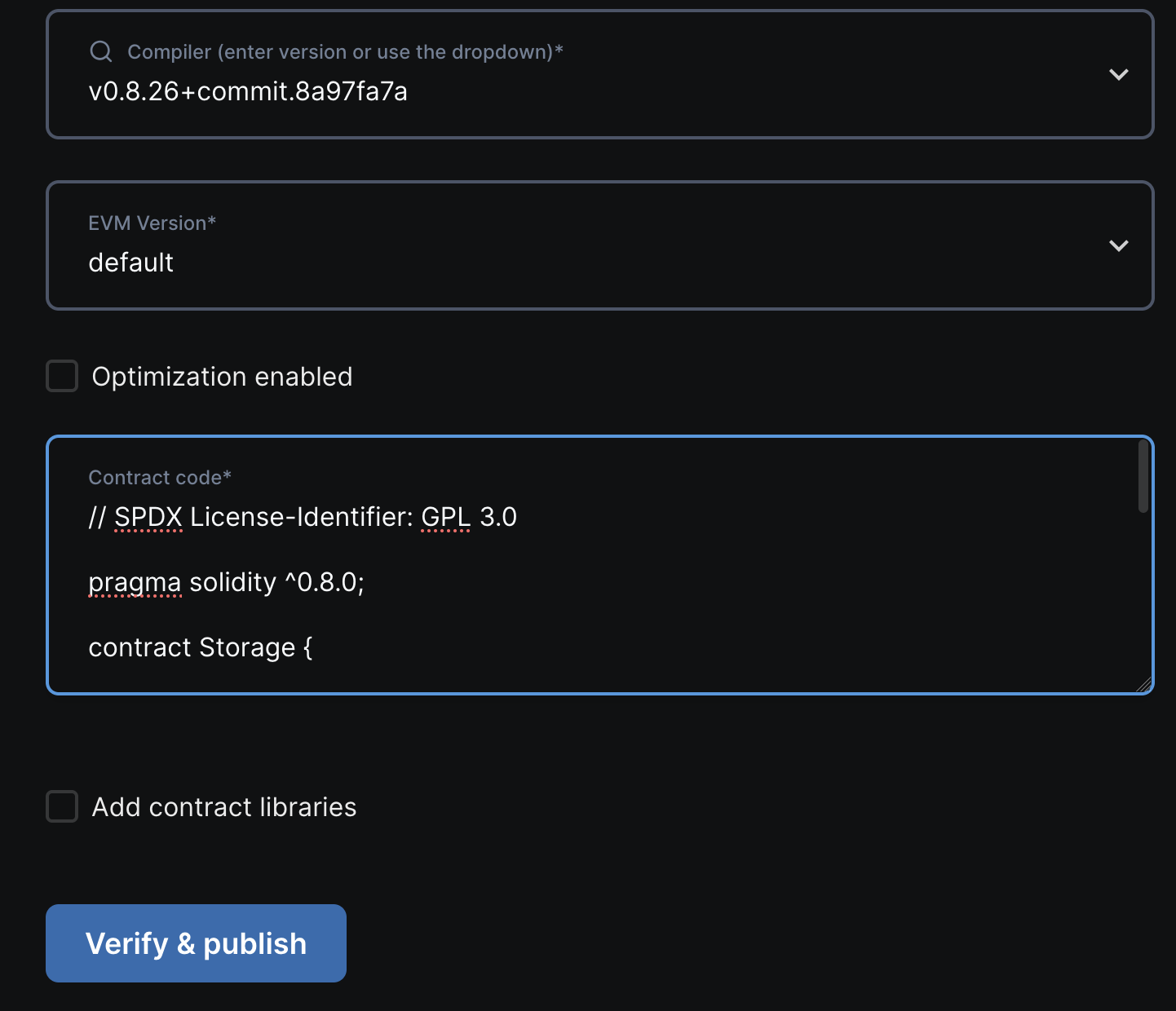Click the Add contract libraries label text
The width and height of the screenshot is (1176, 1011).
pos(223,806)
